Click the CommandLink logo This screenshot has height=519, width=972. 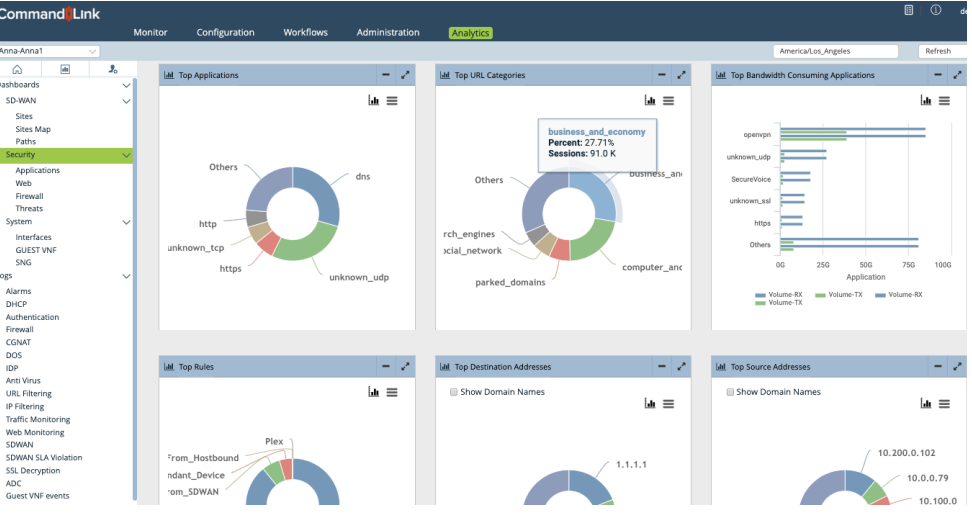coord(50,14)
